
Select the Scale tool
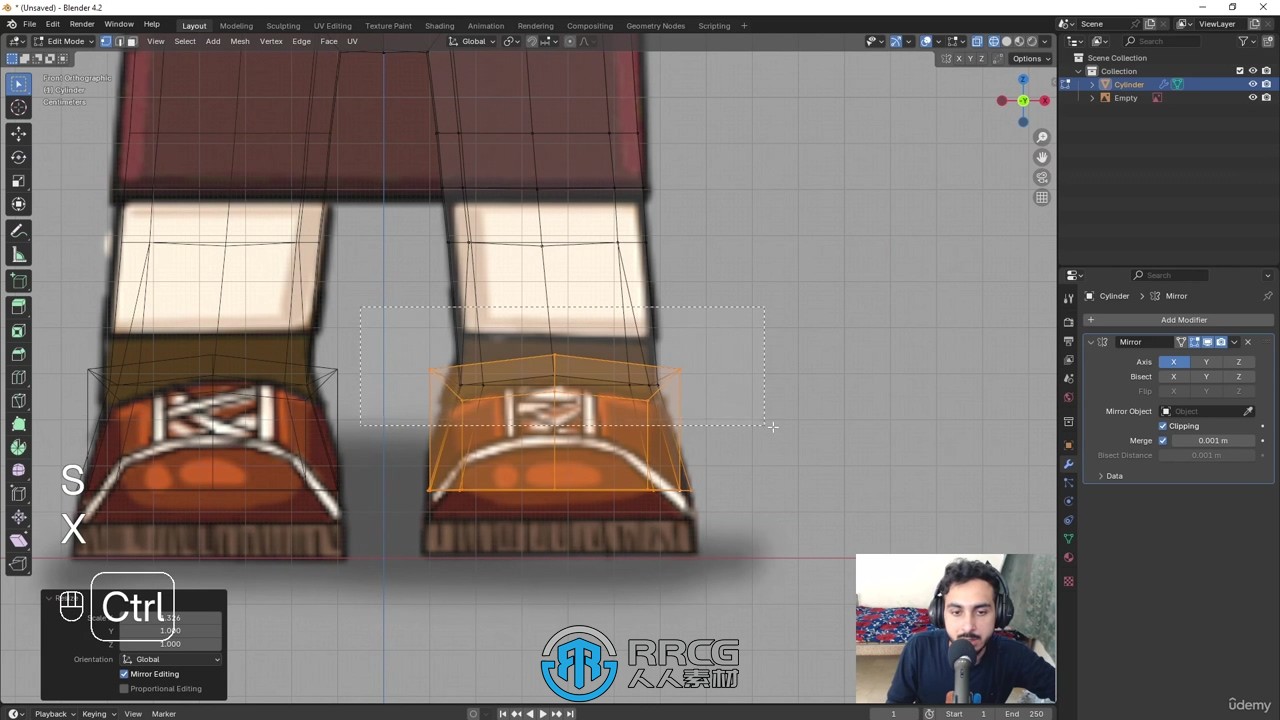point(18,181)
